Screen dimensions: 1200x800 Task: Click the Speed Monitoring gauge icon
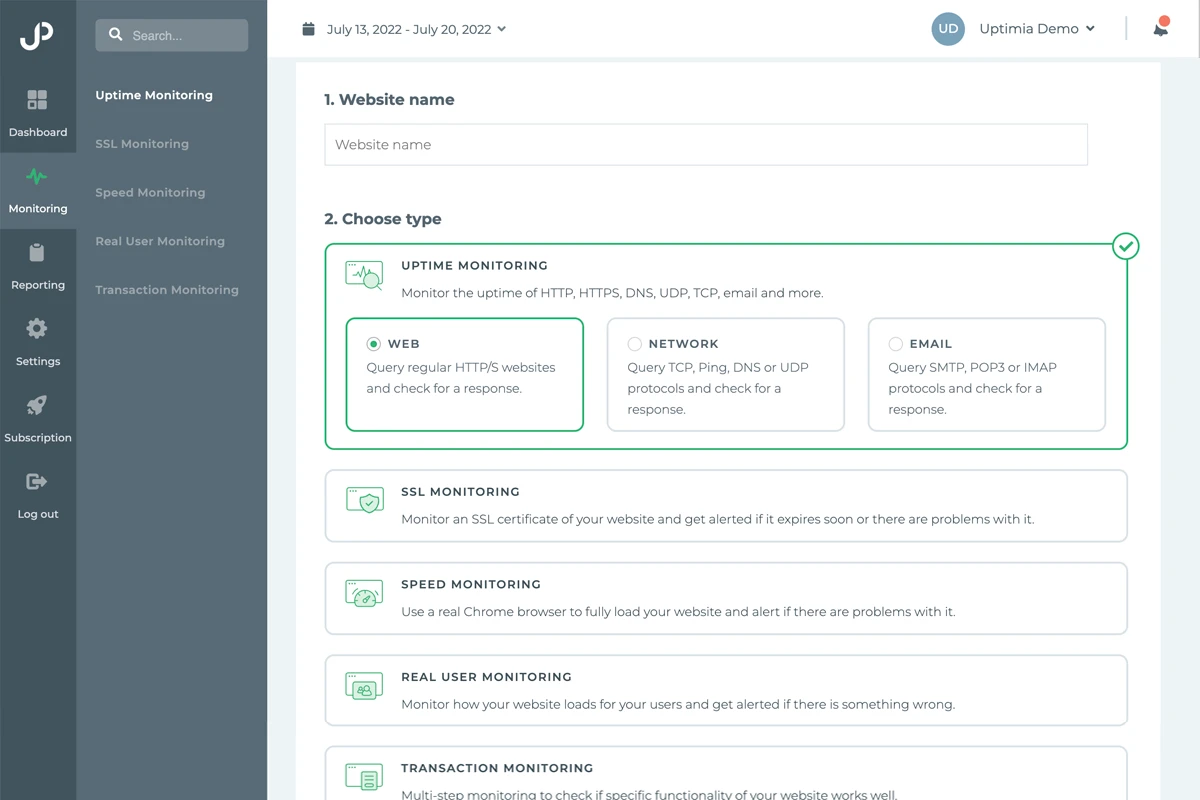point(364,593)
